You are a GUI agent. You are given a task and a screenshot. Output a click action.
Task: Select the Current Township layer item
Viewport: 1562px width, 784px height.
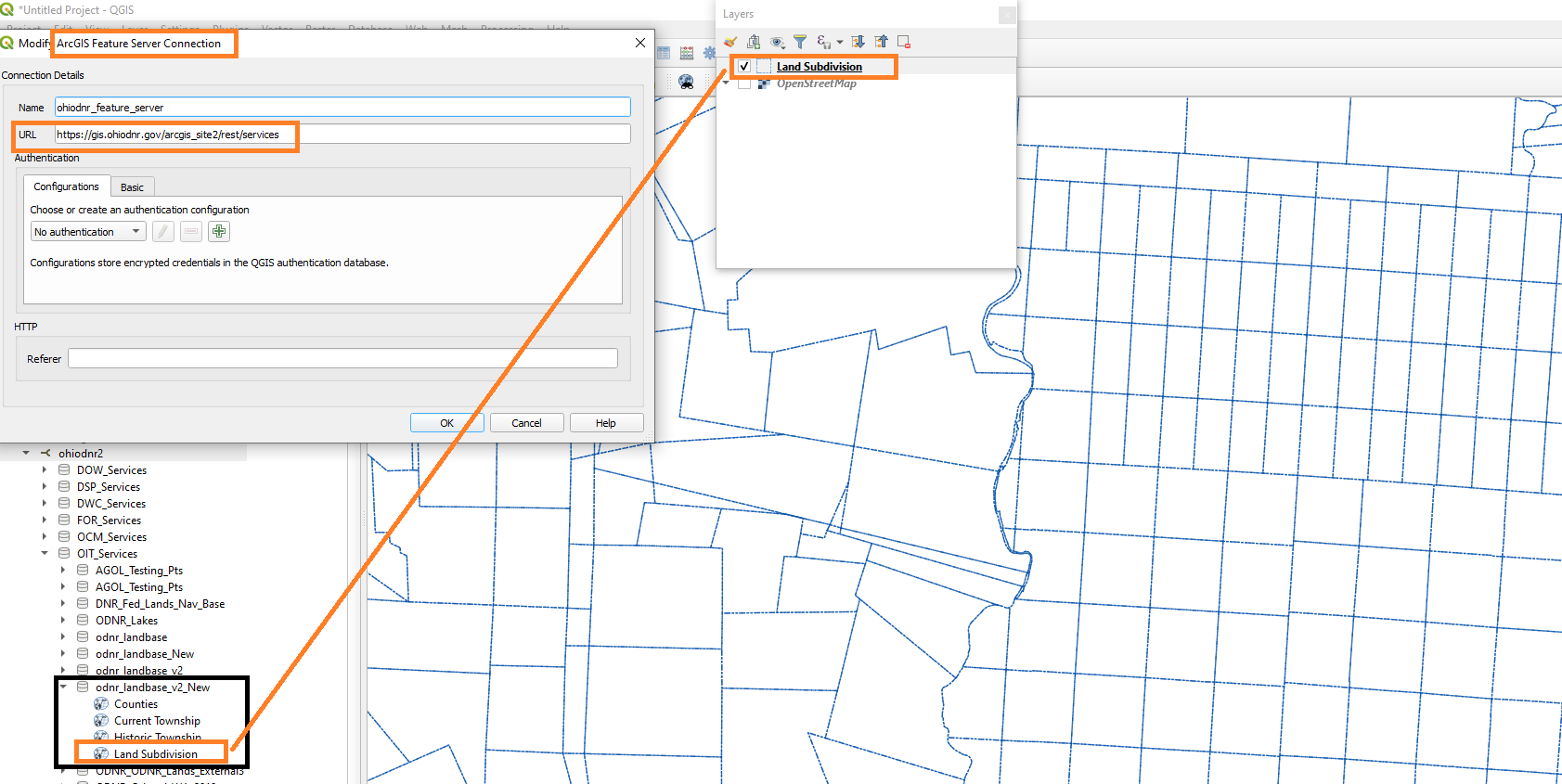coord(157,721)
